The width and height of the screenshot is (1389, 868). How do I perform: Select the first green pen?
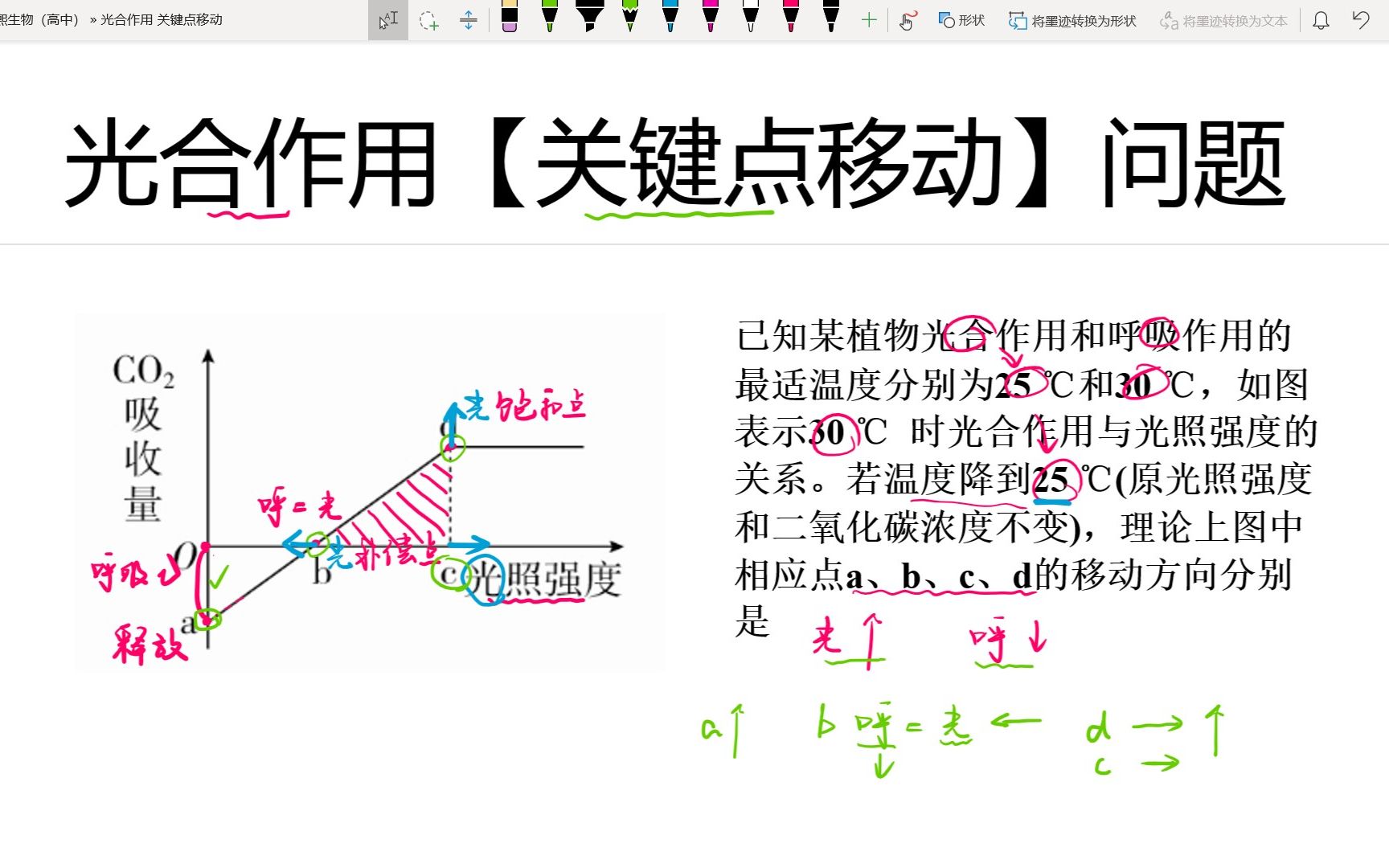pyautogui.click(x=550, y=16)
